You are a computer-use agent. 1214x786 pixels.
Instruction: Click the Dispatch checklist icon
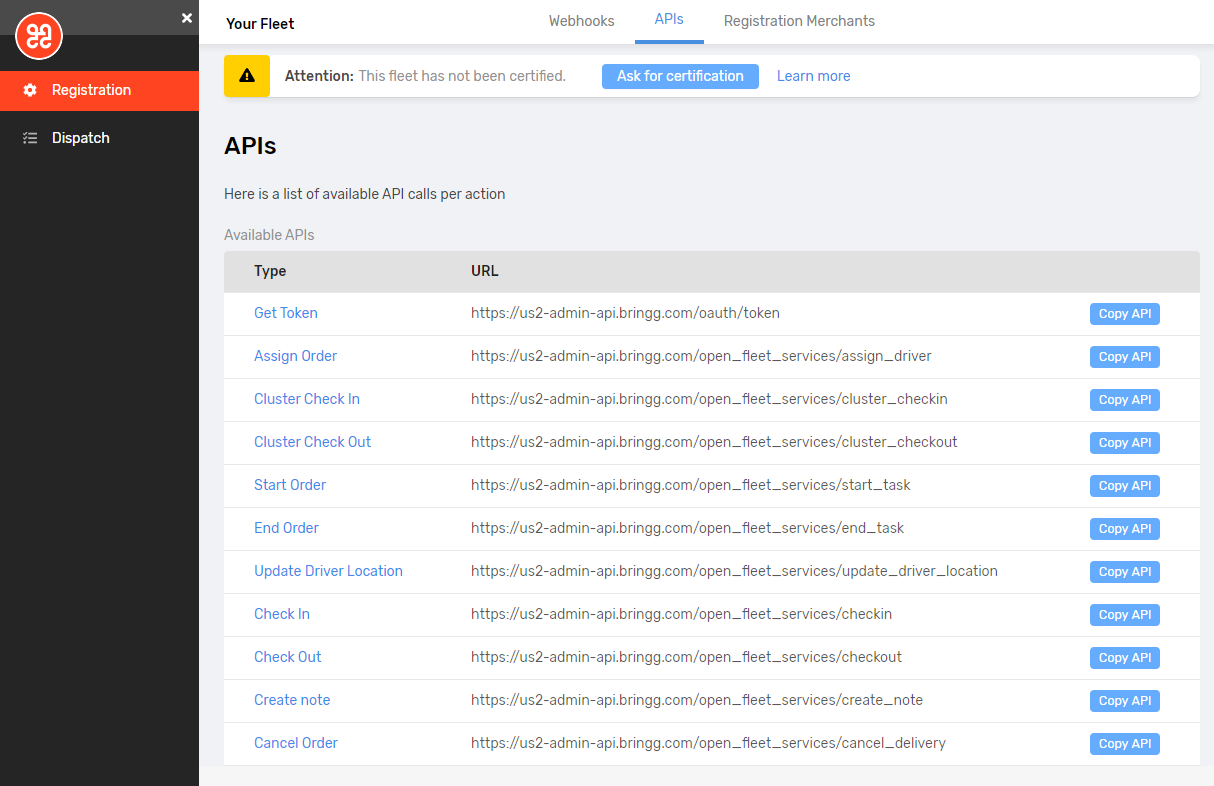(x=30, y=138)
